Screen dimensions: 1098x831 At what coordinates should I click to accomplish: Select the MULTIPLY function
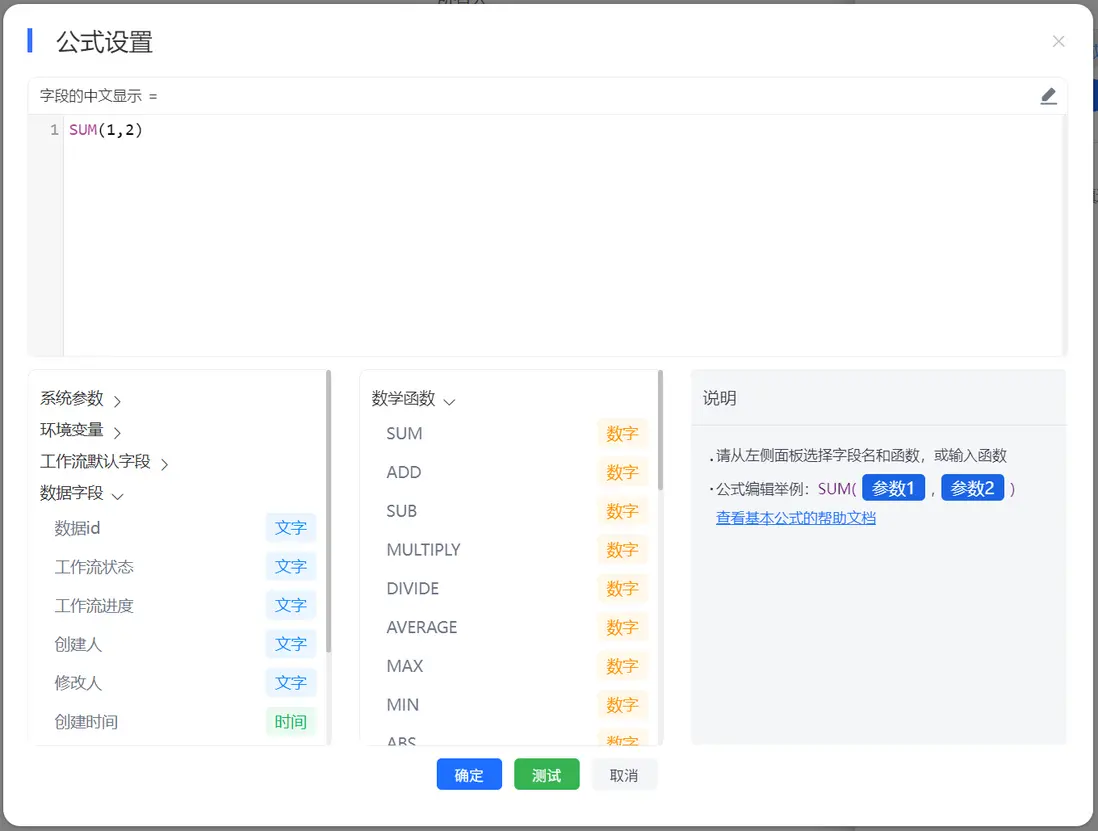click(x=421, y=549)
